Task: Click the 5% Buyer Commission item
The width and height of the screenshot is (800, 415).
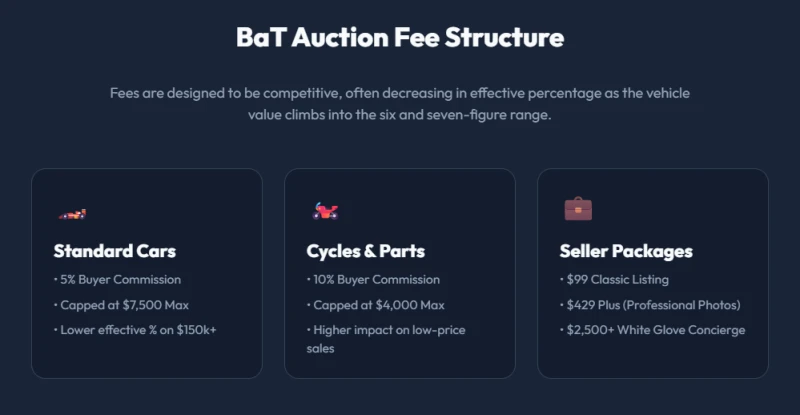Action: pos(118,280)
